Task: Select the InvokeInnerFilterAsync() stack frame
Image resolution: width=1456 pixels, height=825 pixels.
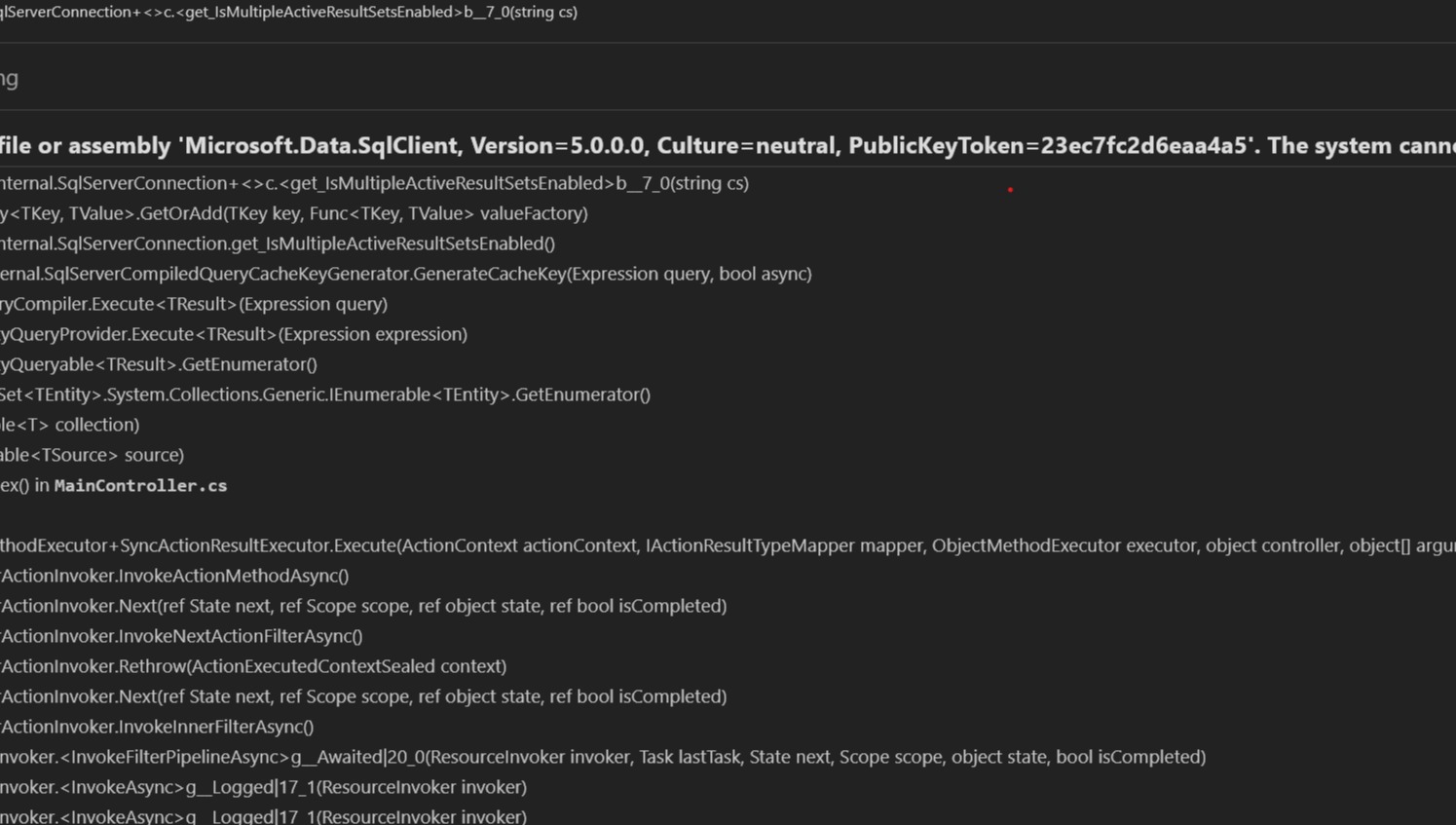Action: pos(157,727)
